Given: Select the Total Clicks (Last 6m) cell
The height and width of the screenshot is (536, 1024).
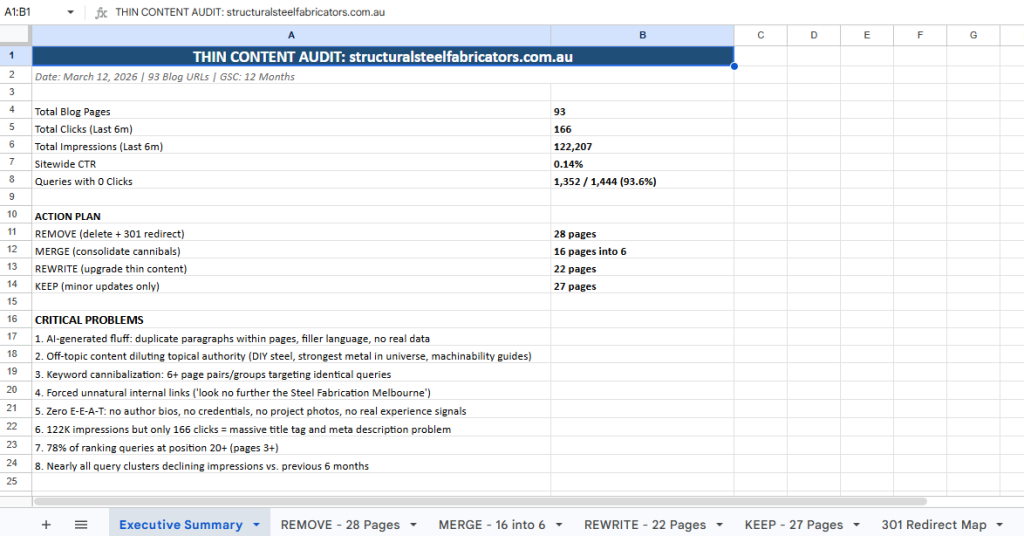Looking at the screenshot, I should click(x=291, y=129).
